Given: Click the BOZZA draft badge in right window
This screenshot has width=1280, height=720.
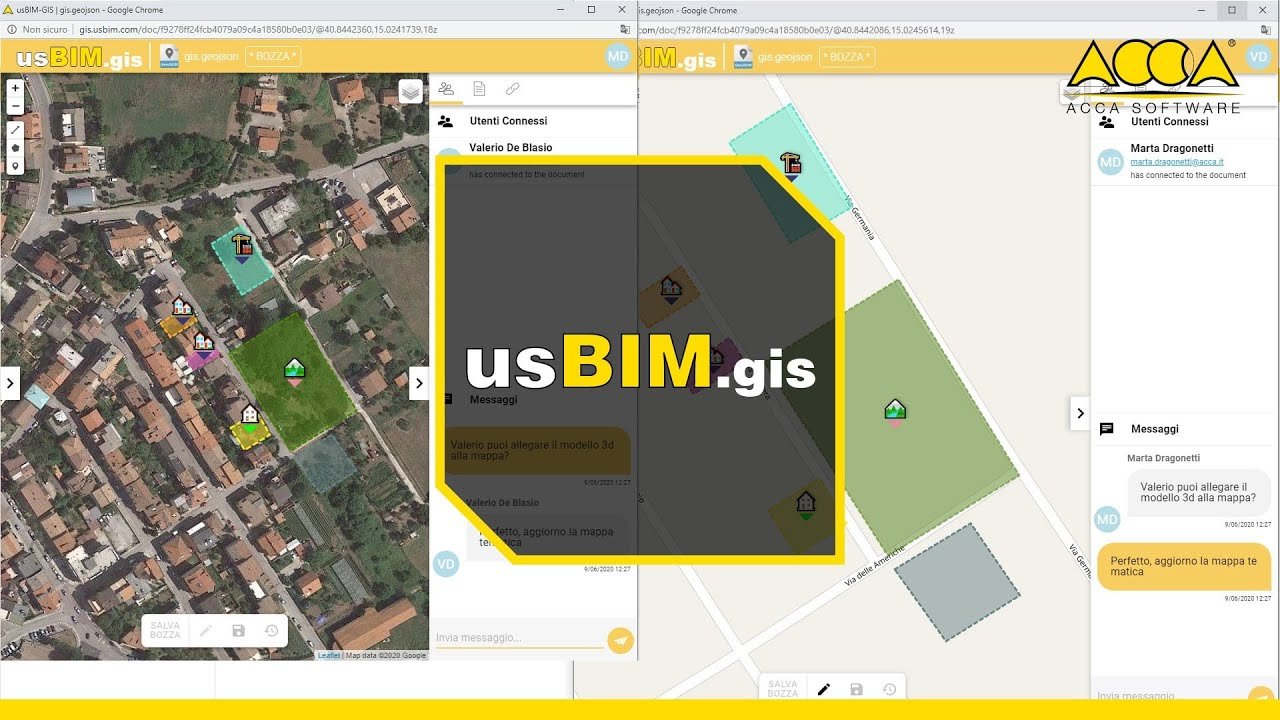Looking at the screenshot, I should click(847, 56).
